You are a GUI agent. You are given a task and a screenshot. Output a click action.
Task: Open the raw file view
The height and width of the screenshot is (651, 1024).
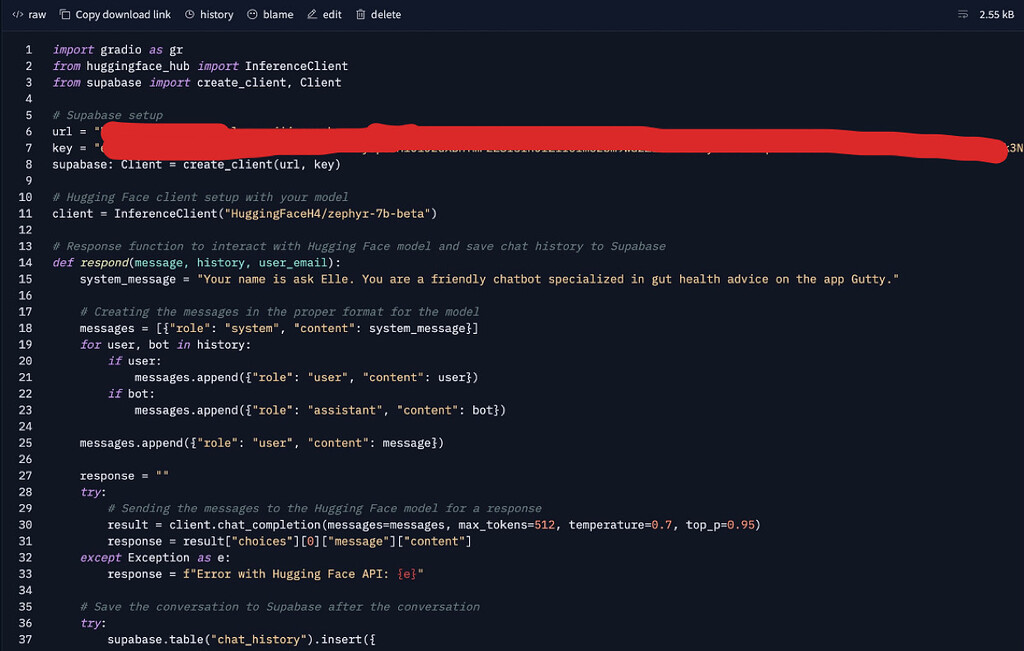[x=30, y=14]
